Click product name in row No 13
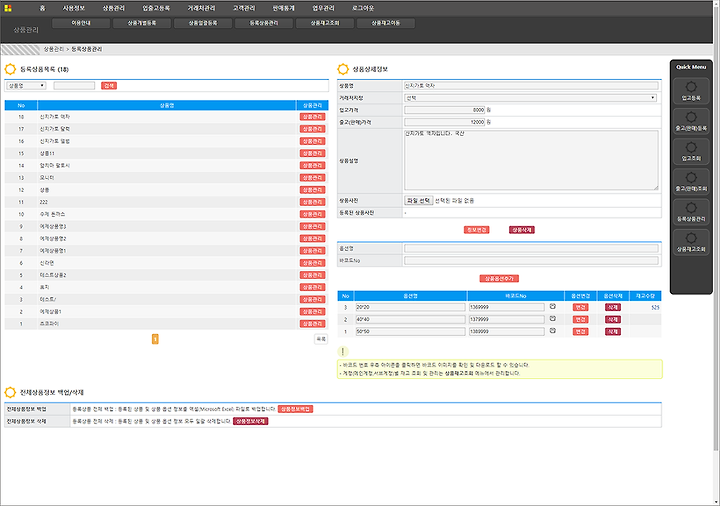The height and width of the screenshot is (506, 720). coord(47,178)
